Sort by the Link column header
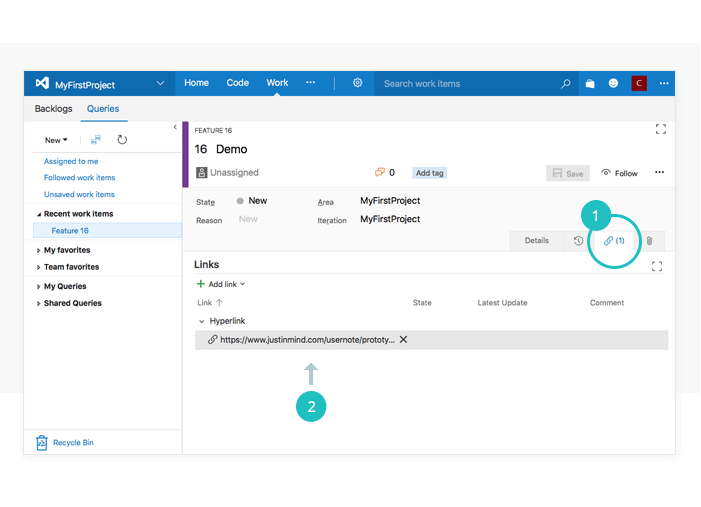 point(210,303)
